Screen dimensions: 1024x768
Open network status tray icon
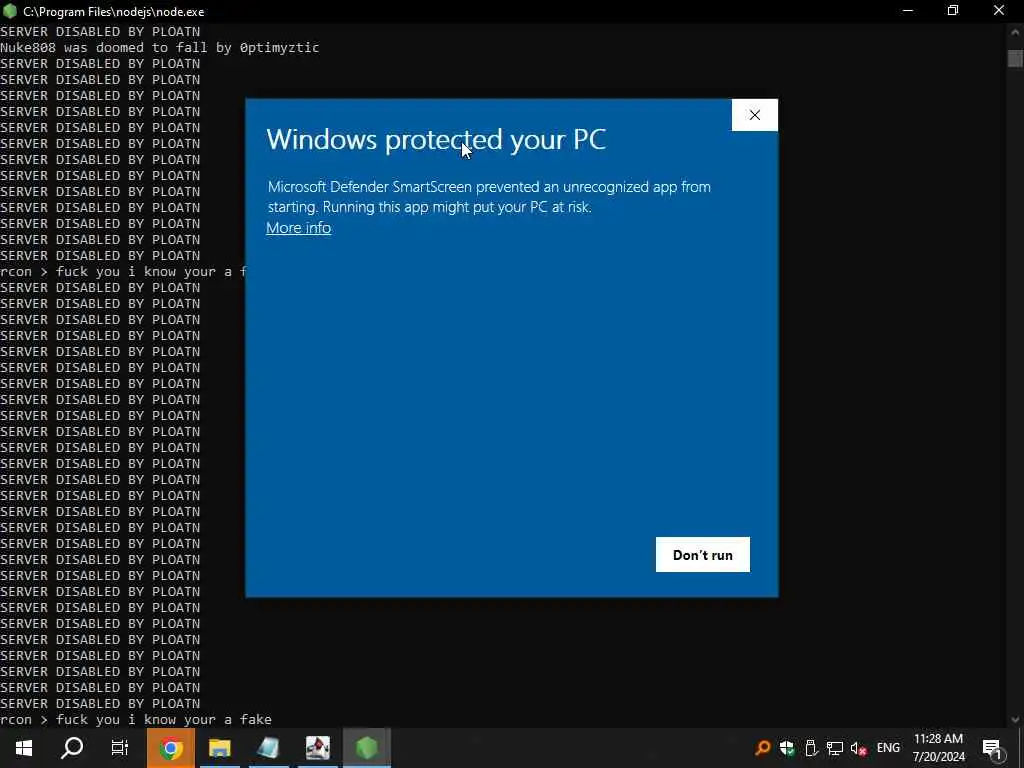834,748
